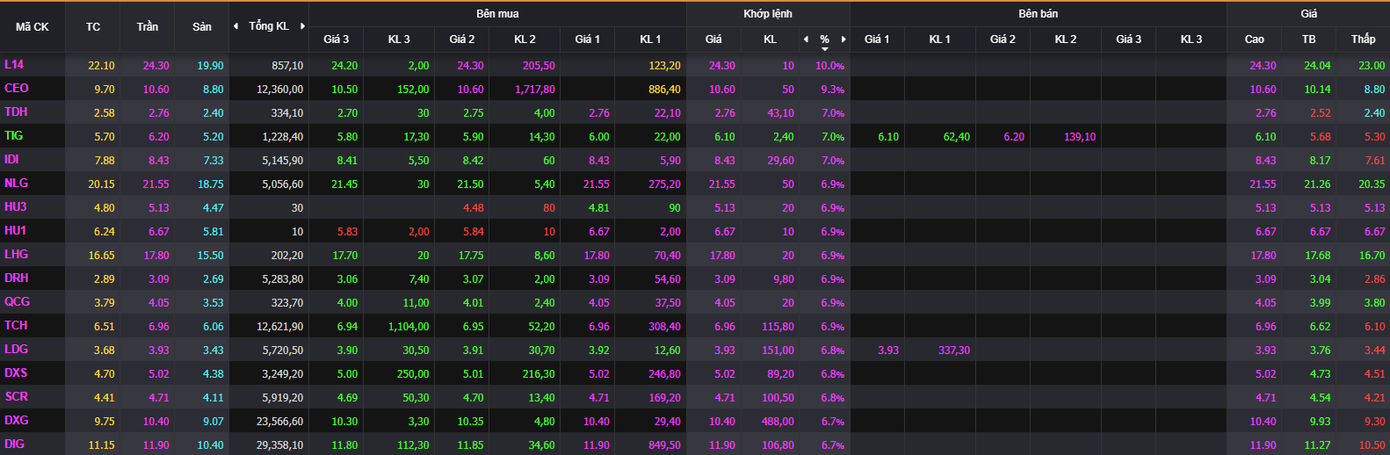This screenshot has height=455, width=1390.
Task: Select the TC reference price header
Action: click(93, 27)
